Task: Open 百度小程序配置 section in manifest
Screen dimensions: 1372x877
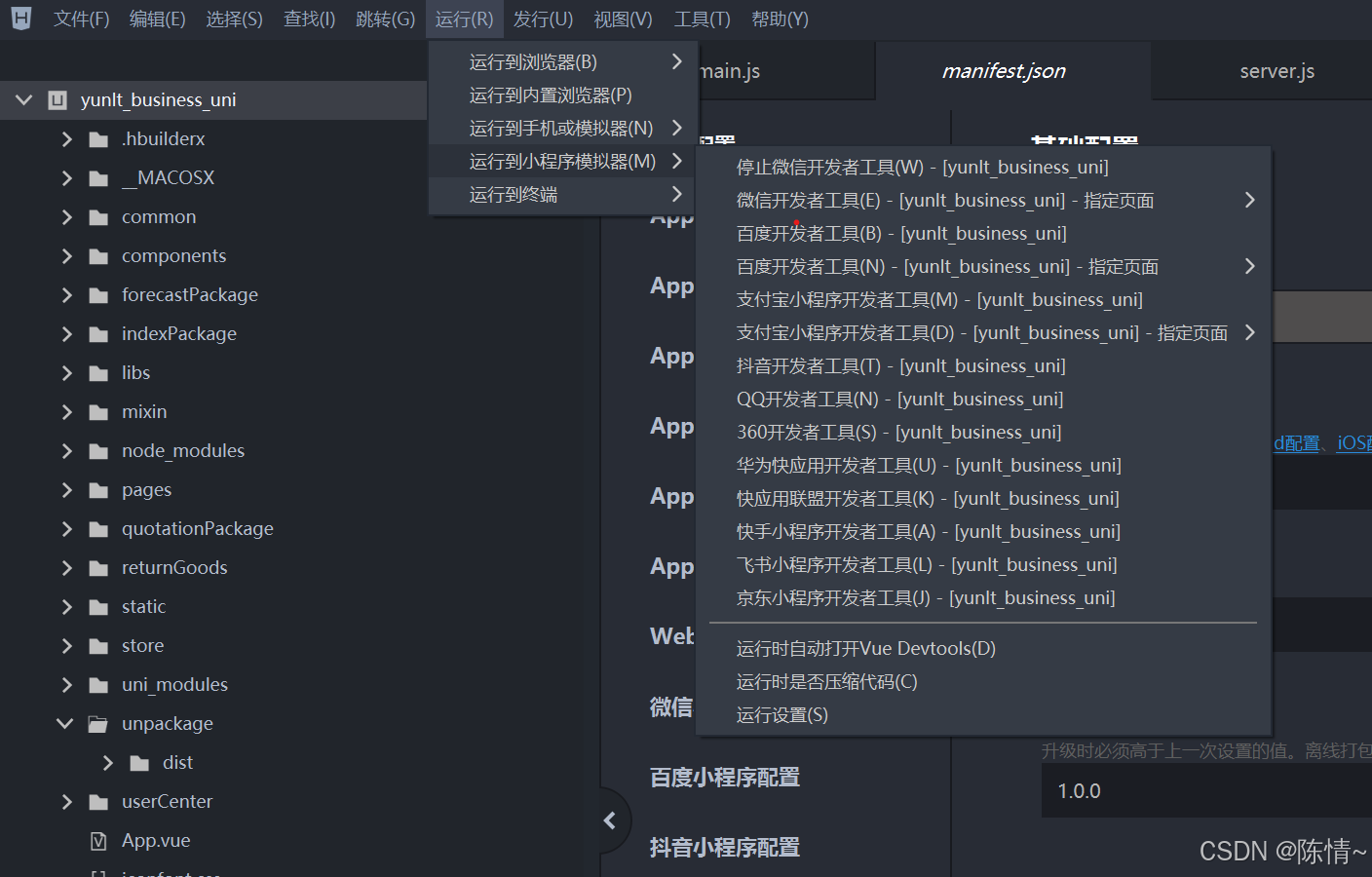Action: coord(725,778)
